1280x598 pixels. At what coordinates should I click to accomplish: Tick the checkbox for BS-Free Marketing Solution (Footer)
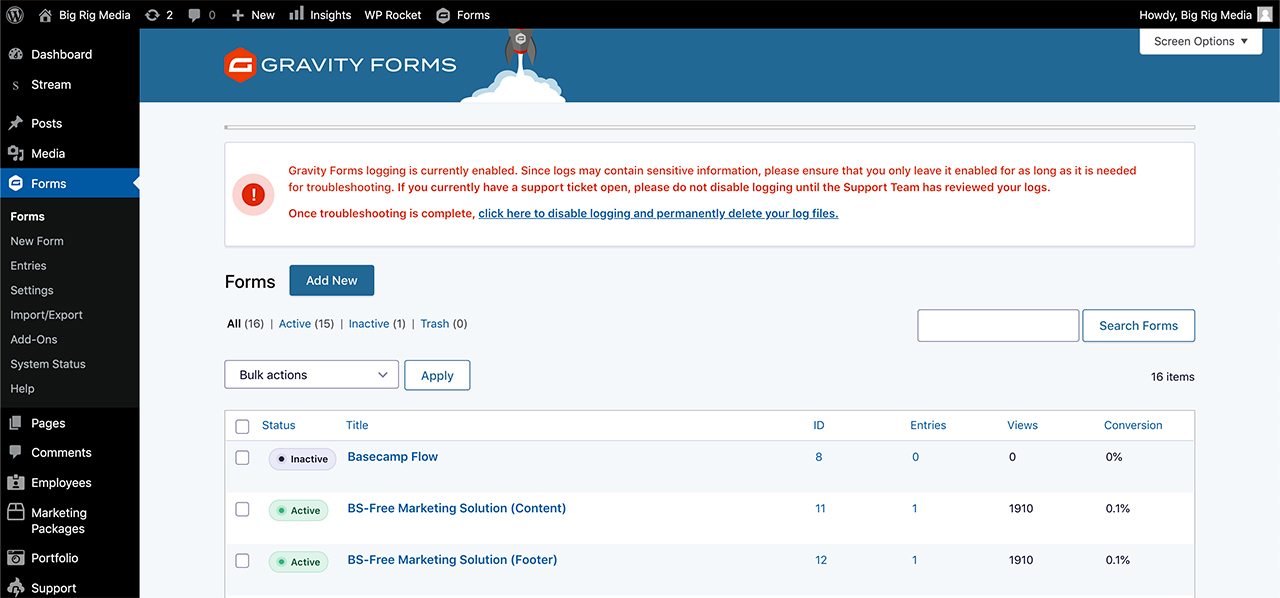coord(242,561)
